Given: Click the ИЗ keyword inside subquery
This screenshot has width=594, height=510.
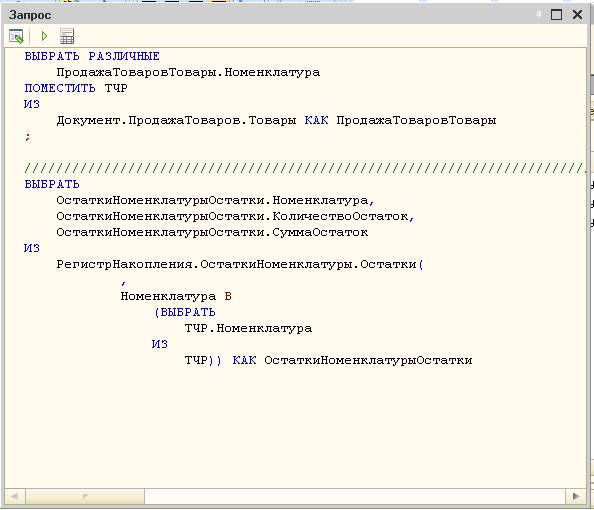Looking at the screenshot, I should (159, 344).
